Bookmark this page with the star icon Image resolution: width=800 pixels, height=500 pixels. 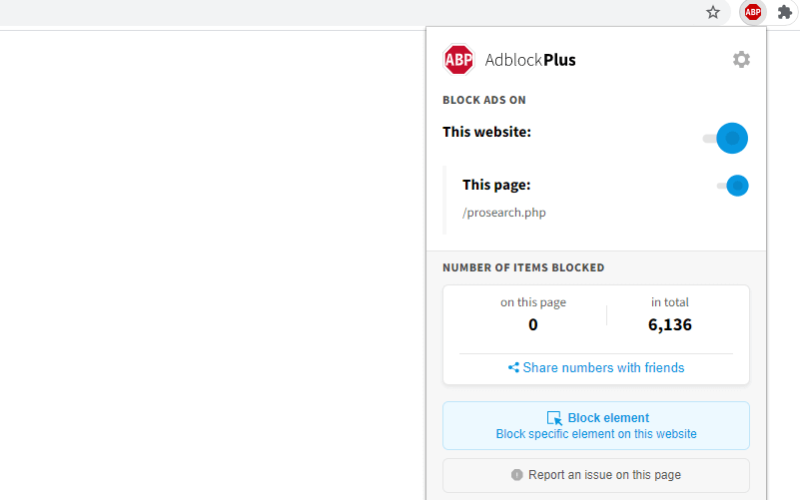(713, 12)
